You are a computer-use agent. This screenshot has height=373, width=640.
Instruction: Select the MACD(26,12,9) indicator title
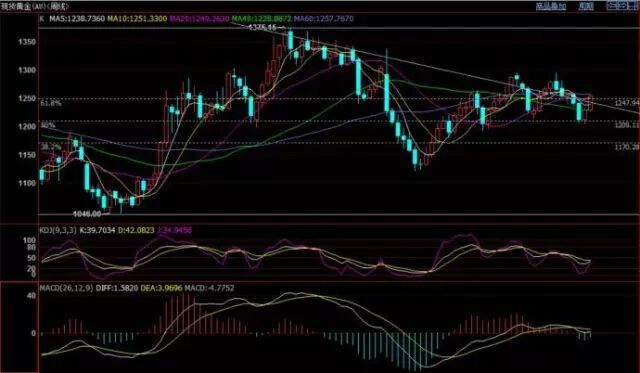tap(67, 288)
